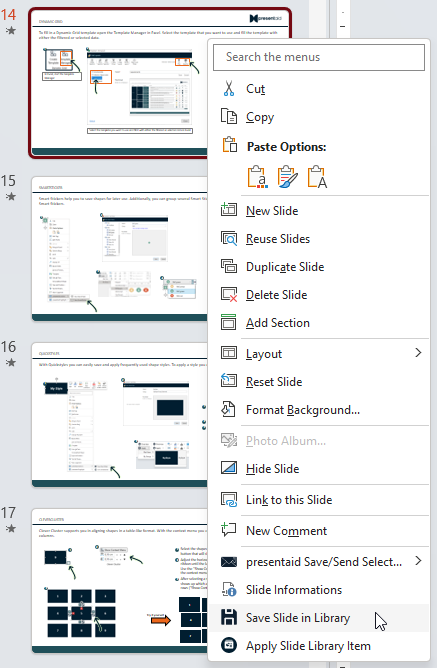The width and height of the screenshot is (437, 668).
Task: Click the Link to this Slide icon
Action: pos(229,499)
